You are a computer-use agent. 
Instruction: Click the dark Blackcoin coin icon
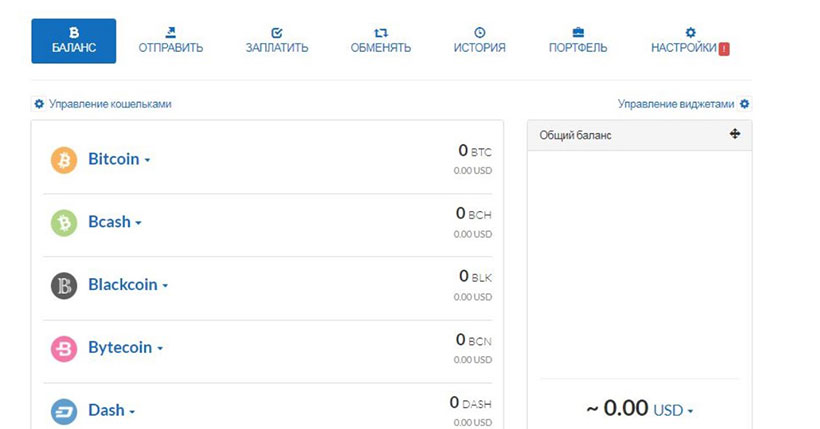(64, 286)
